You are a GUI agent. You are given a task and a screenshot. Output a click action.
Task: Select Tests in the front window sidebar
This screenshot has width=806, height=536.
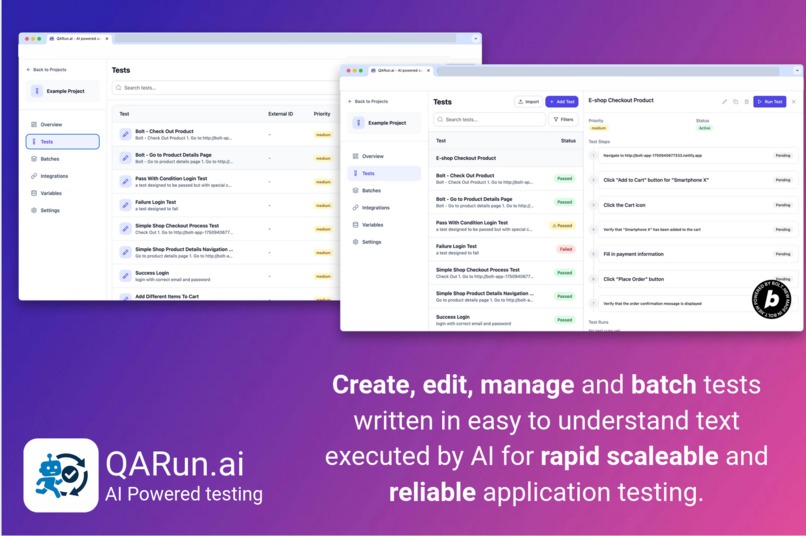coord(384,173)
